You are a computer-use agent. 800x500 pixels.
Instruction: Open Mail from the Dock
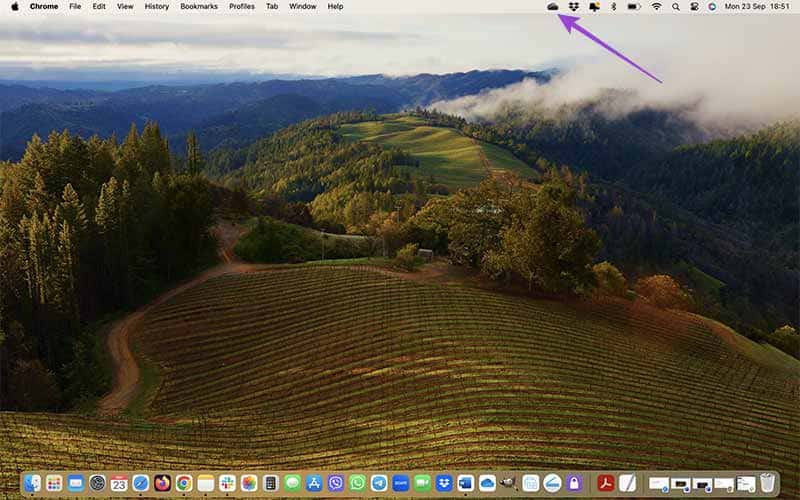click(76, 483)
